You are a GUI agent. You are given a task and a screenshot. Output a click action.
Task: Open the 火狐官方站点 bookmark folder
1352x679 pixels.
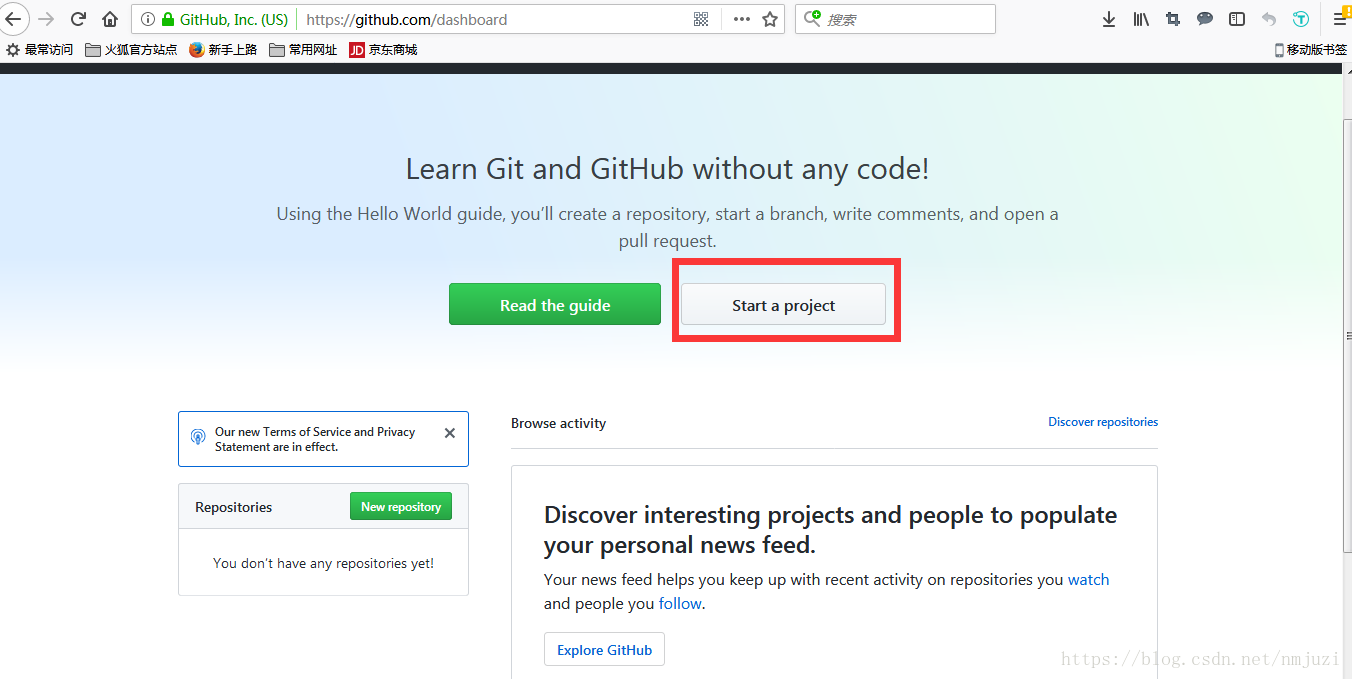coord(131,50)
